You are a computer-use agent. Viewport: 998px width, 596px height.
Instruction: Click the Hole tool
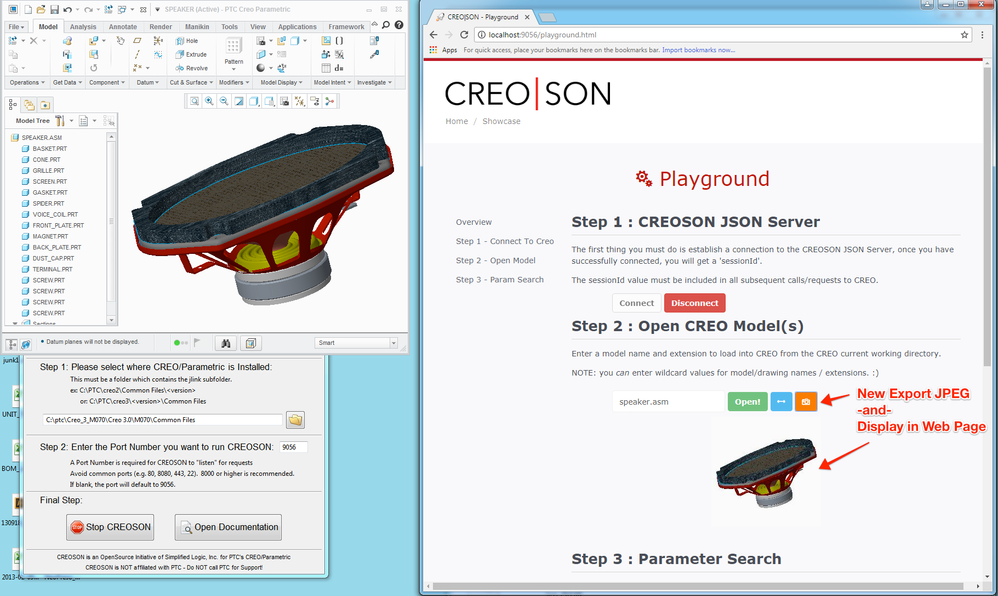pos(187,41)
